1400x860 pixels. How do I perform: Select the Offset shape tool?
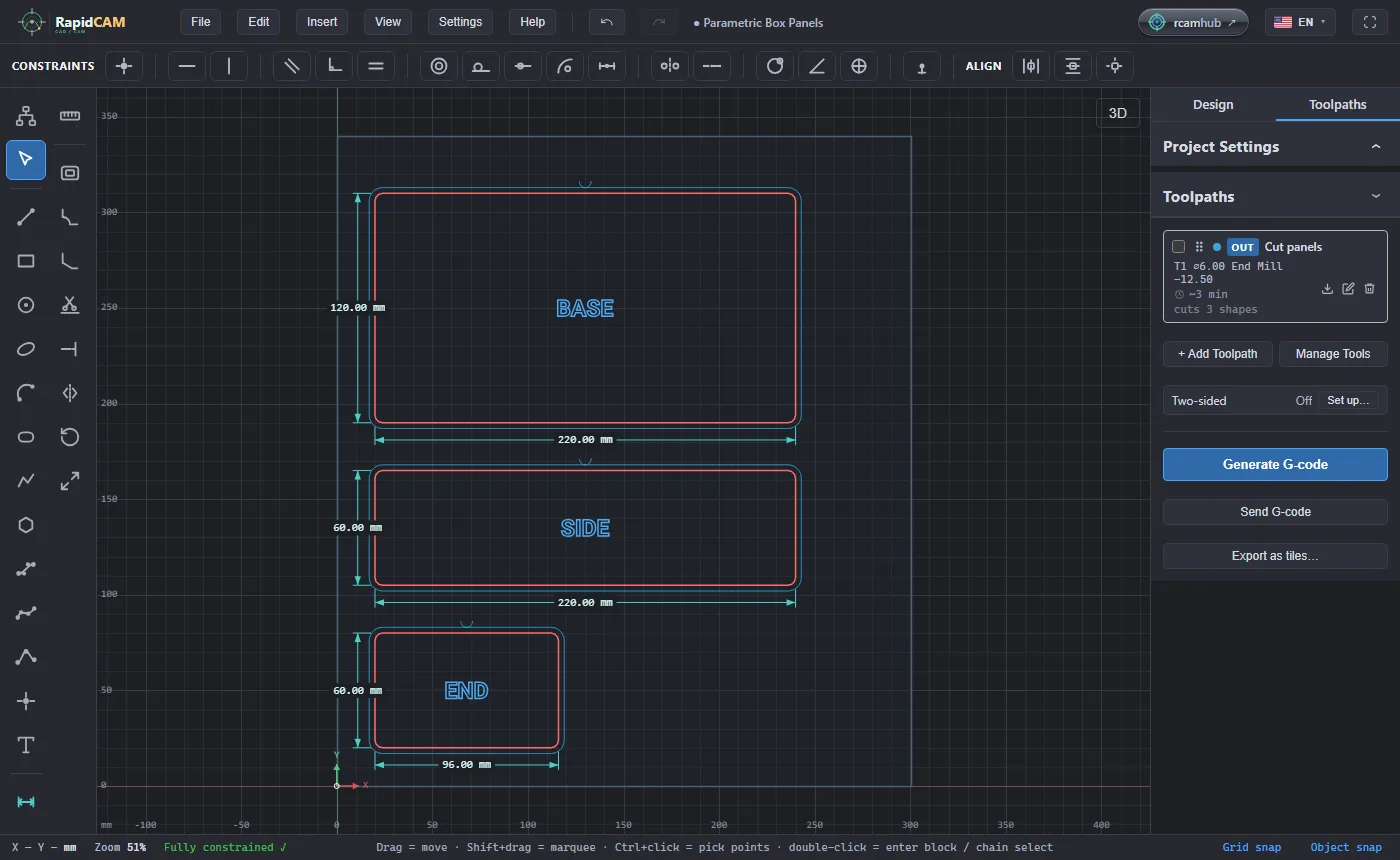[x=70, y=173]
